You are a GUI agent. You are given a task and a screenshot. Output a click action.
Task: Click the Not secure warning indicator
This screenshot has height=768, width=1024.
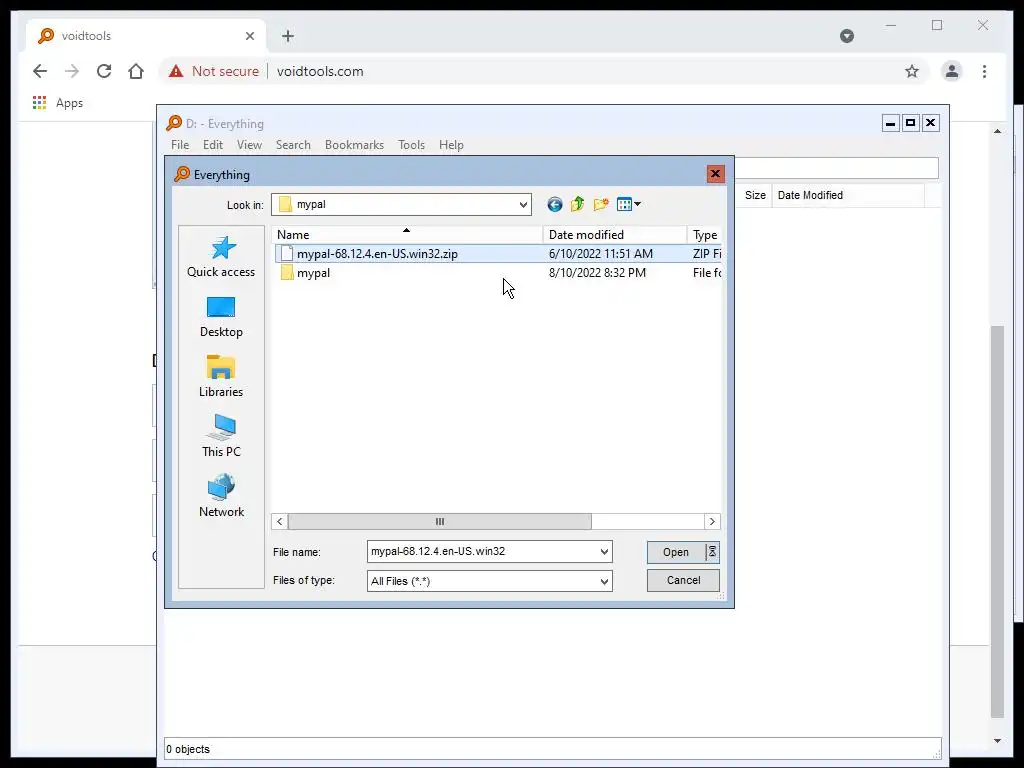tap(214, 71)
